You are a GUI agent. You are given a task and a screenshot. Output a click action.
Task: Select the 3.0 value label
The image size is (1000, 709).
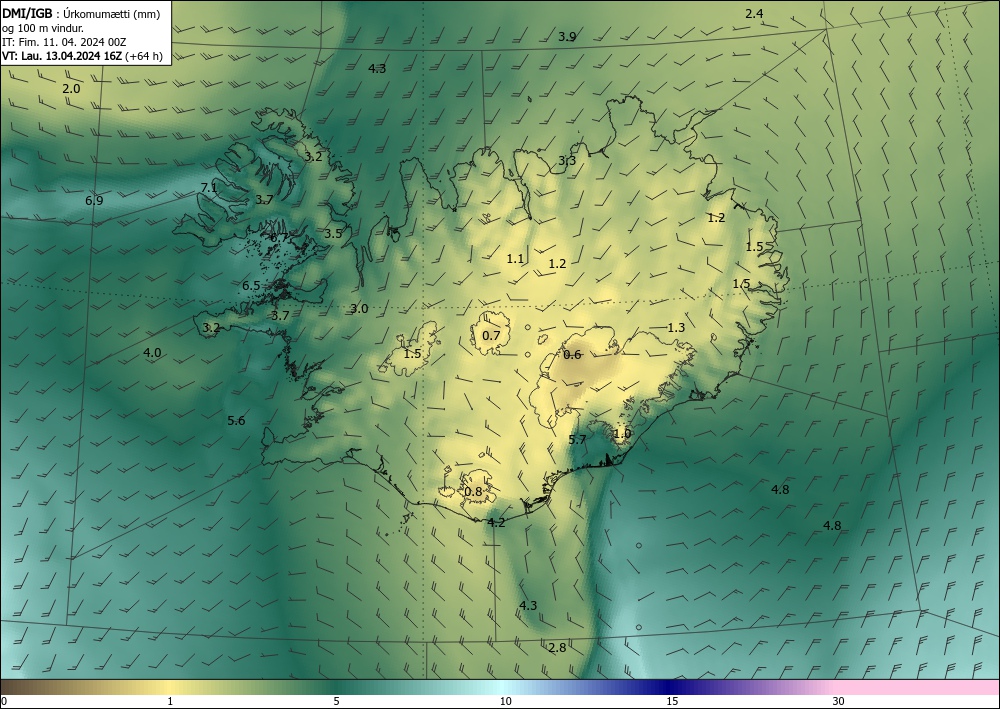pyautogui.click(x=360, y=309)
